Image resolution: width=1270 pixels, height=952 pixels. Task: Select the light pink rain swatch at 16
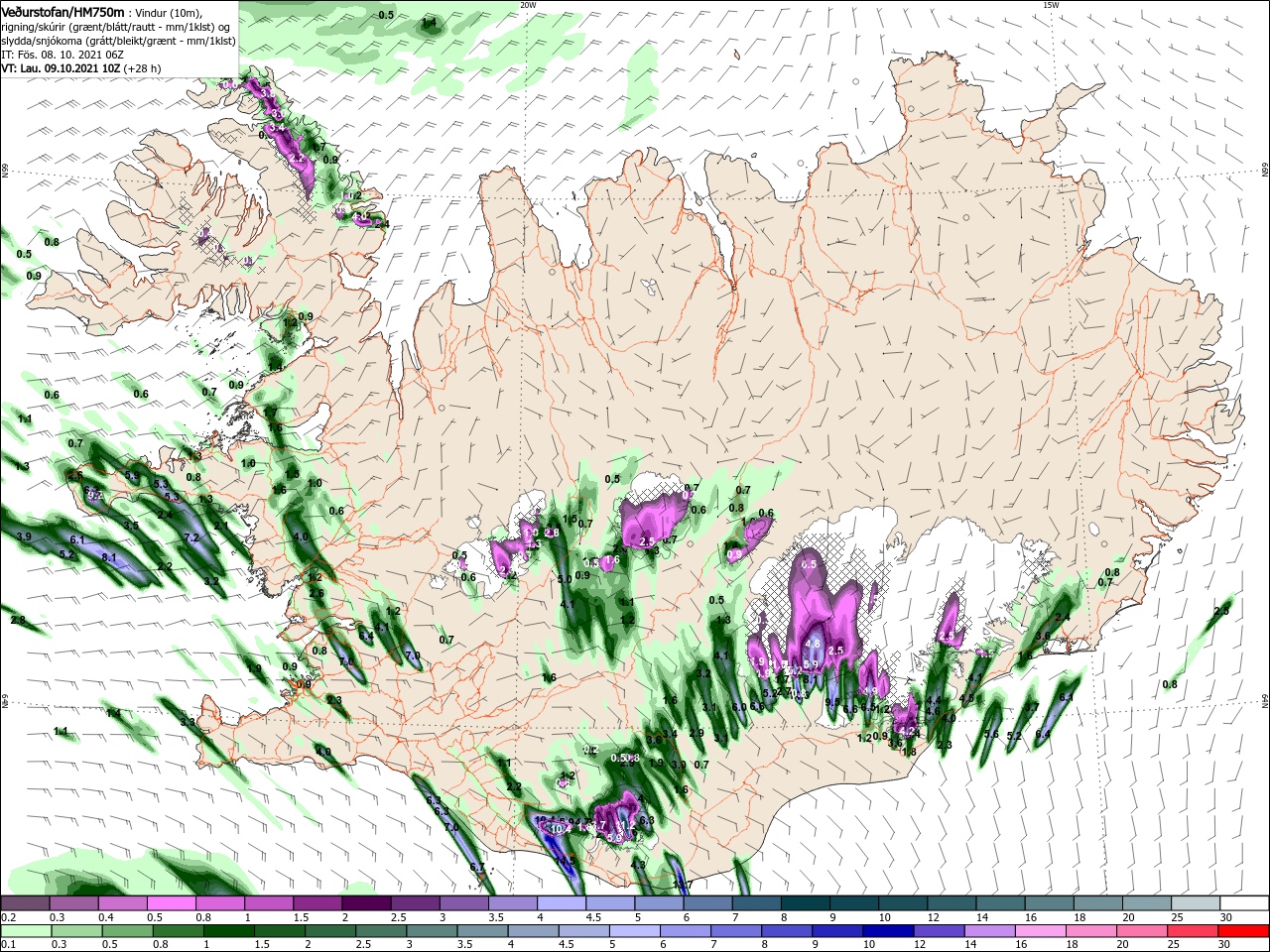1041,931
